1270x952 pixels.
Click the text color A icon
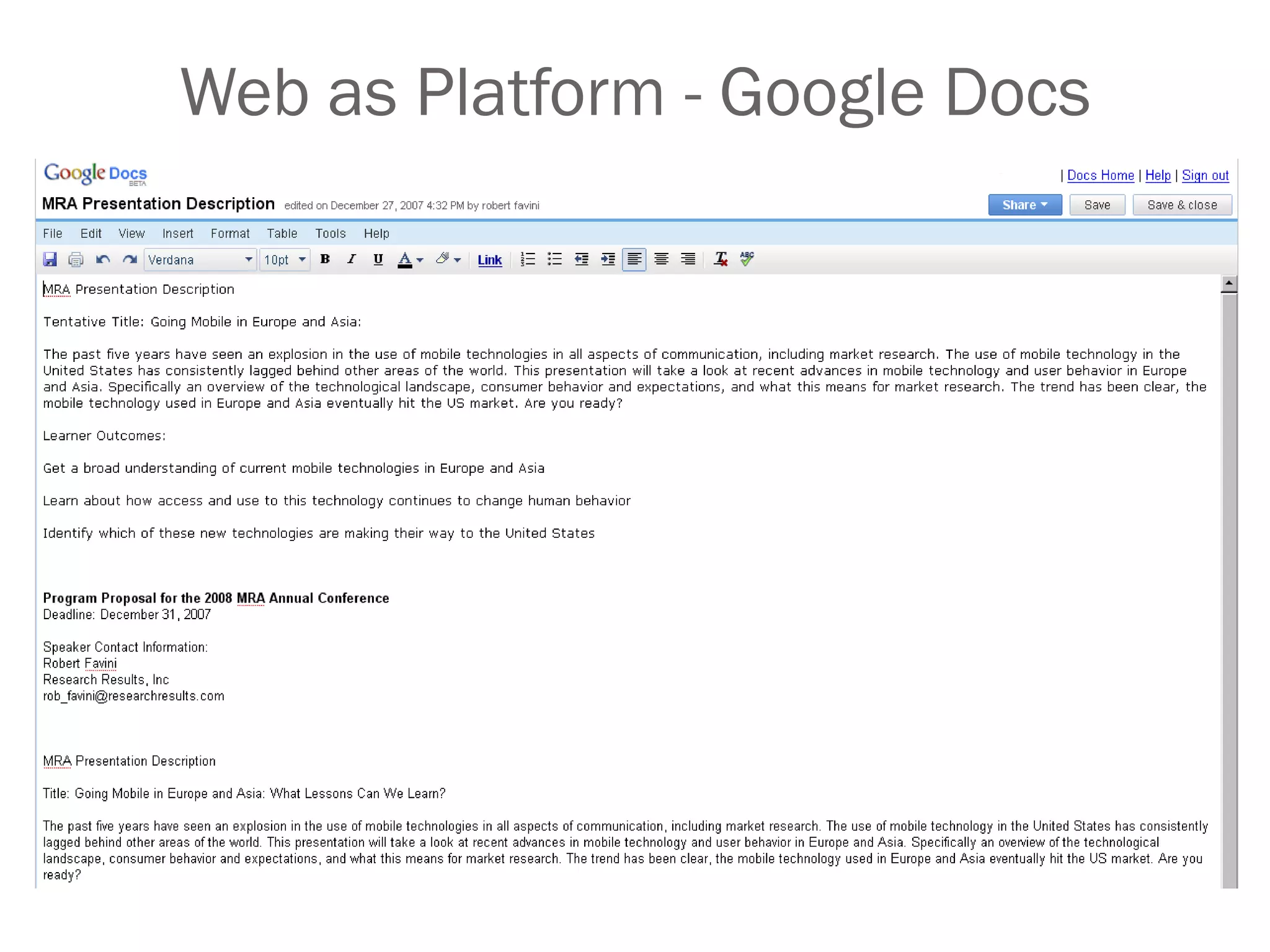pos(405,259)
